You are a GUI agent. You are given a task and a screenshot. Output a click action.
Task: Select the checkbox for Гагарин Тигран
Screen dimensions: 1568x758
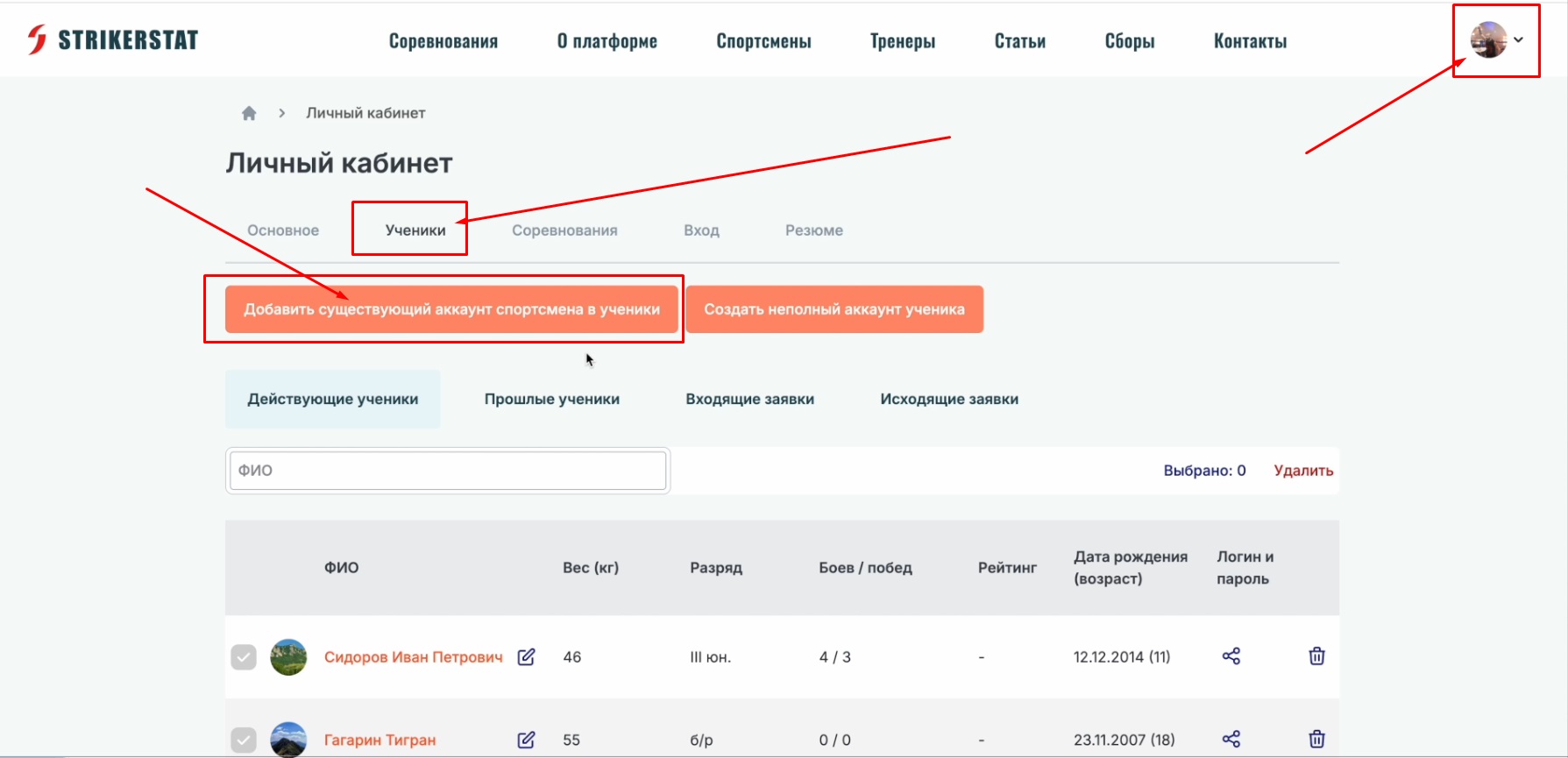(x=244, y=740)
